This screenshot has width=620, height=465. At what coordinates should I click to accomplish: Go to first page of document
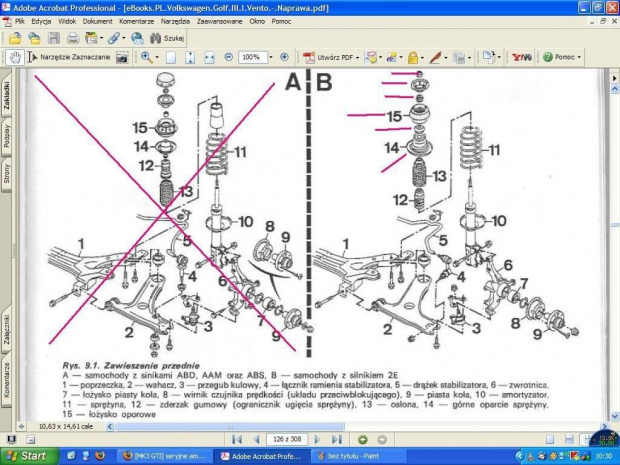coord(237,439)
